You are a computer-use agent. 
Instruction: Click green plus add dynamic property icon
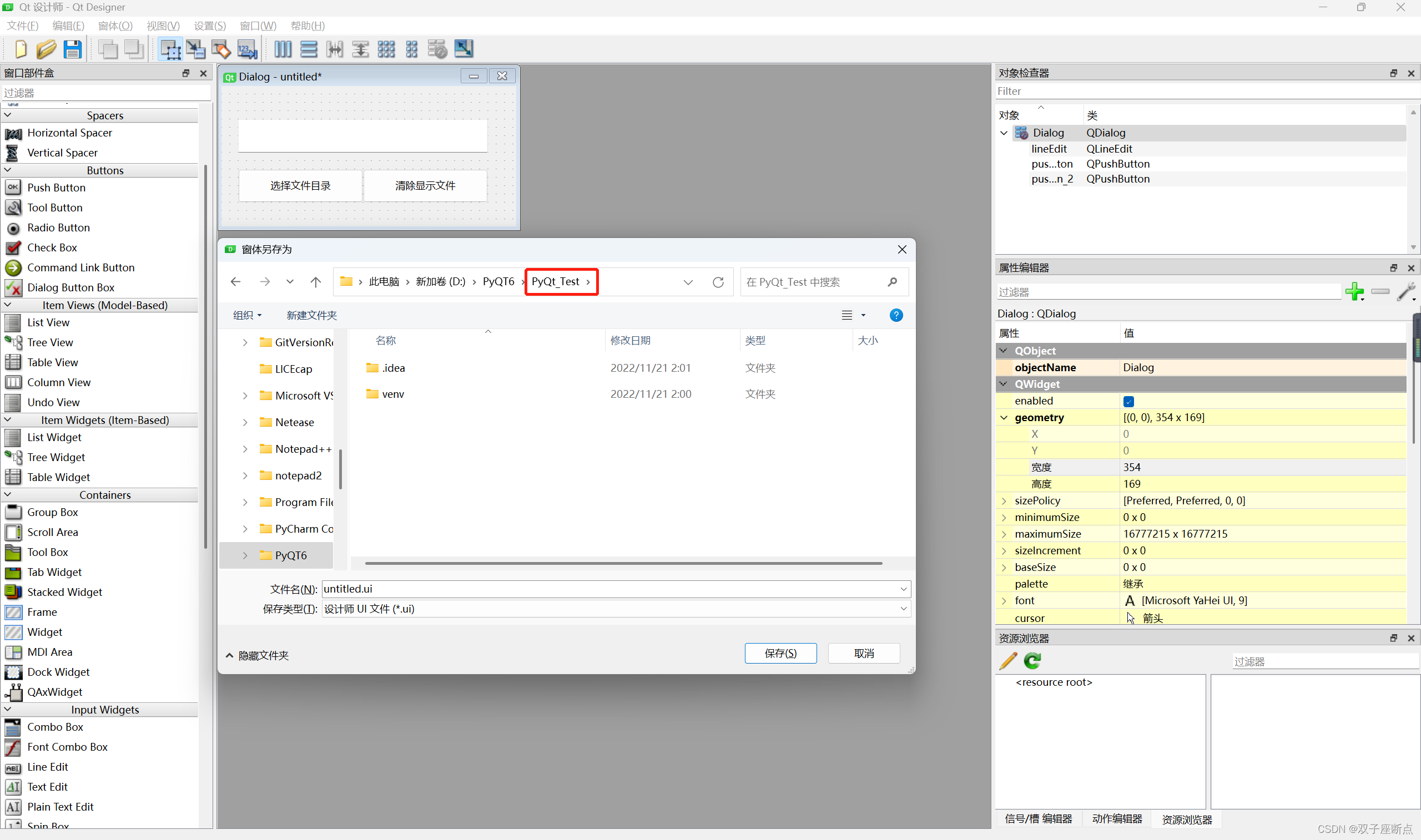coord(1355,291)
